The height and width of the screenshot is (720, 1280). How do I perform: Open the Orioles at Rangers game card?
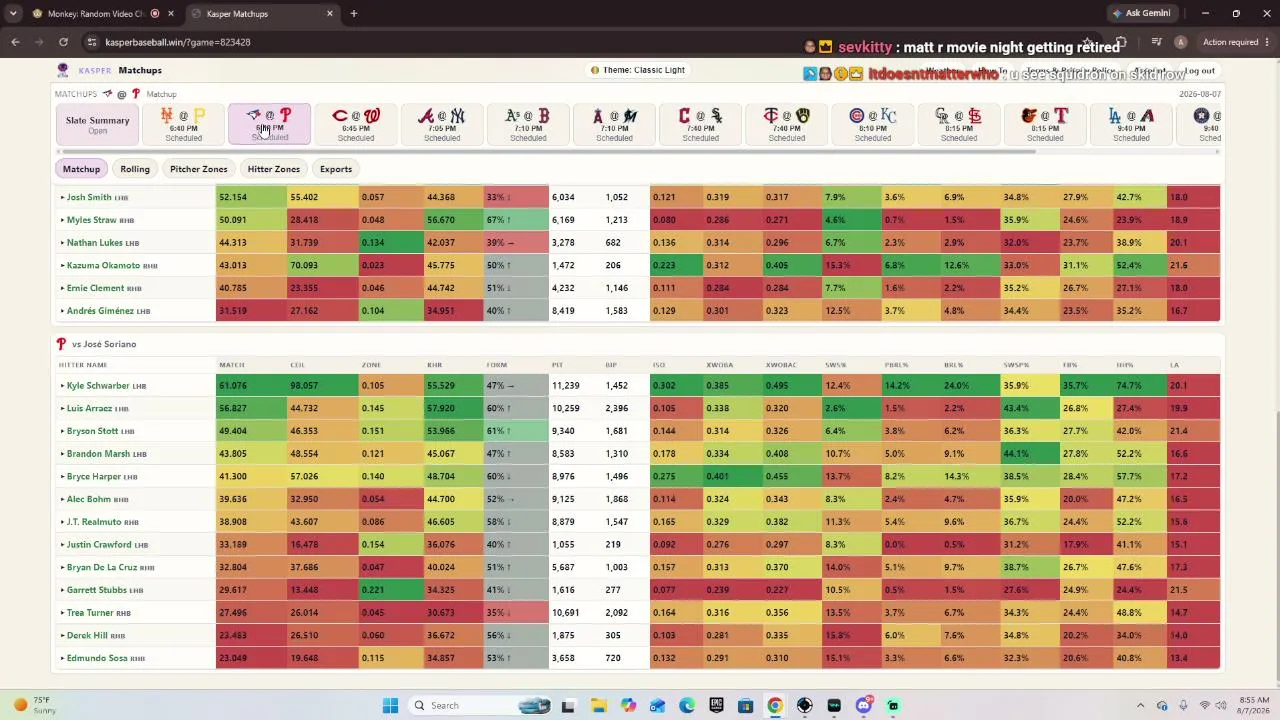(1045, 124)
